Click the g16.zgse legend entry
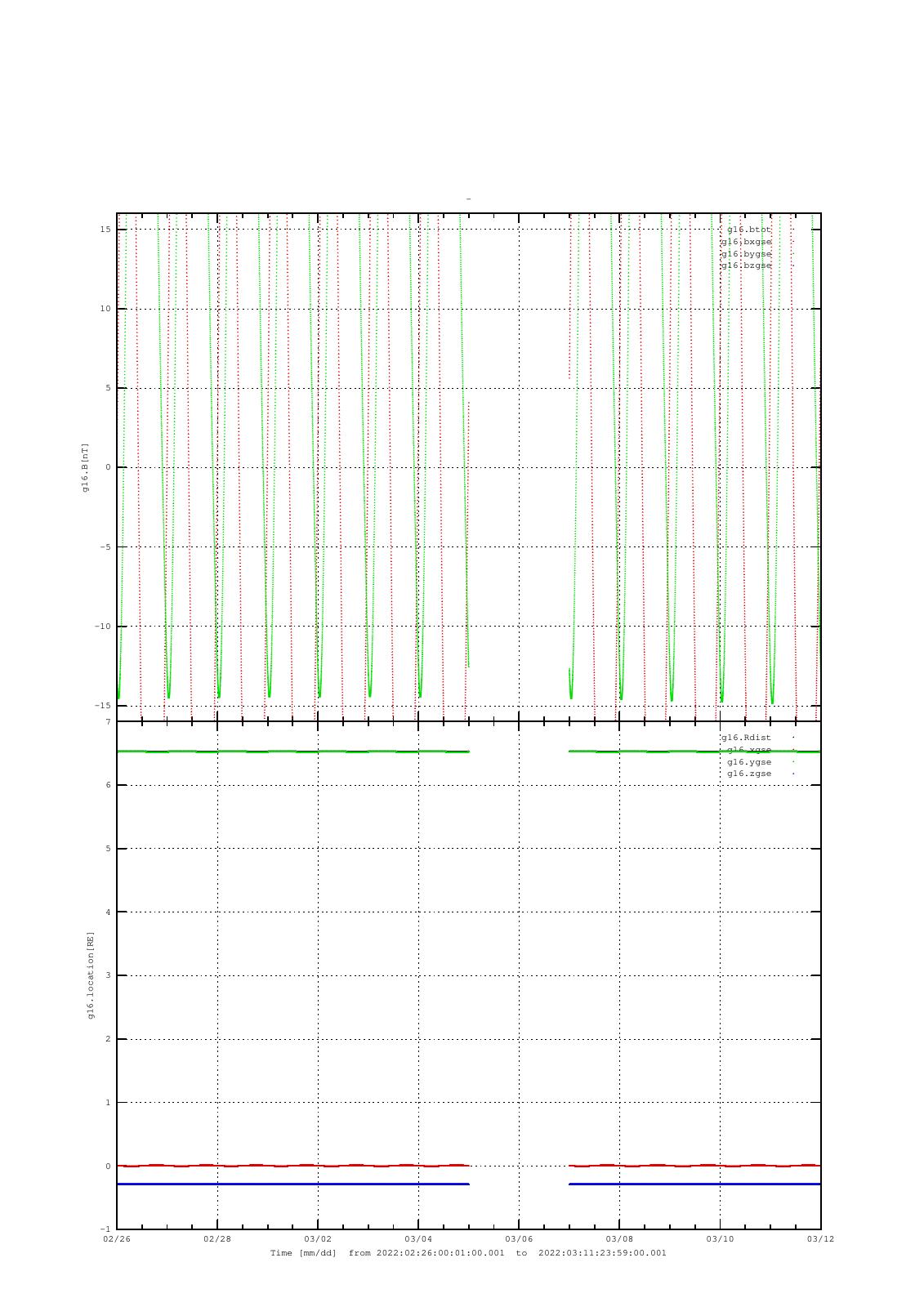 point(749,774)
